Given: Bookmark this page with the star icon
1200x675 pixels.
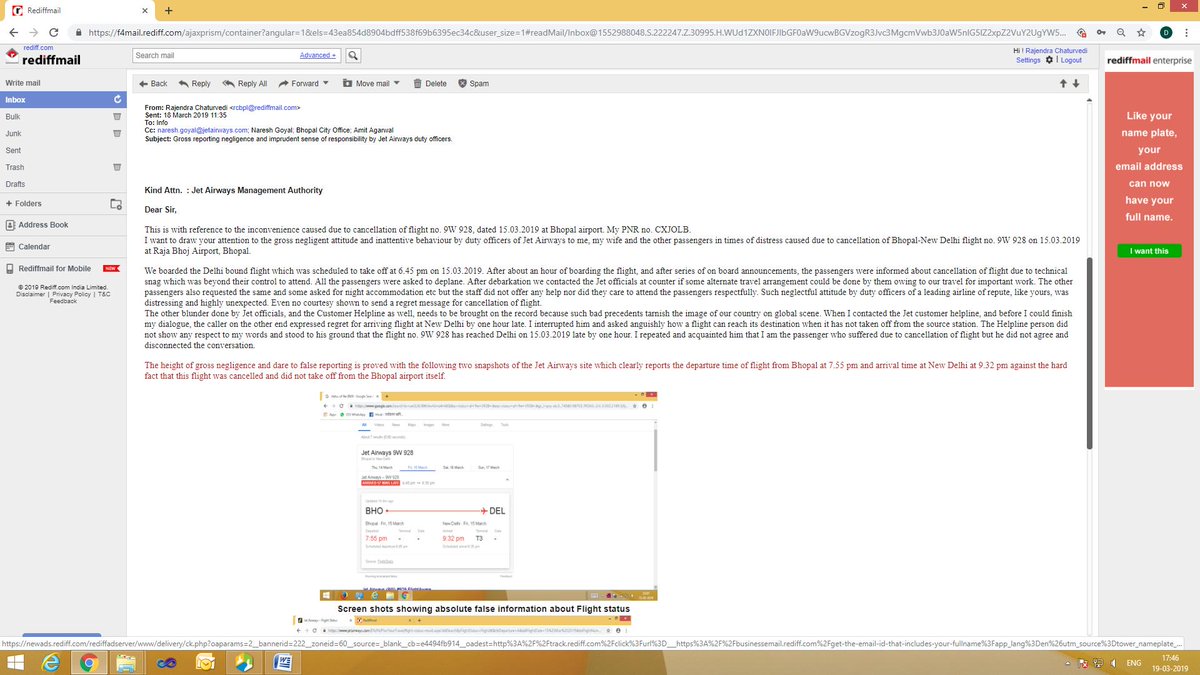Looking at the screenshot, I should [1142, 32].
